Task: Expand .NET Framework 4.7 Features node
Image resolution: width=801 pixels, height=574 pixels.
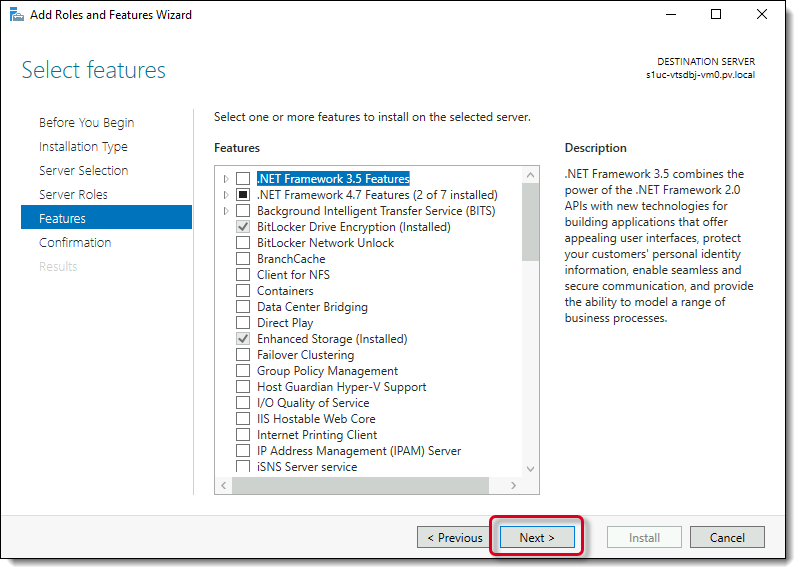Action: click(226, 195)
